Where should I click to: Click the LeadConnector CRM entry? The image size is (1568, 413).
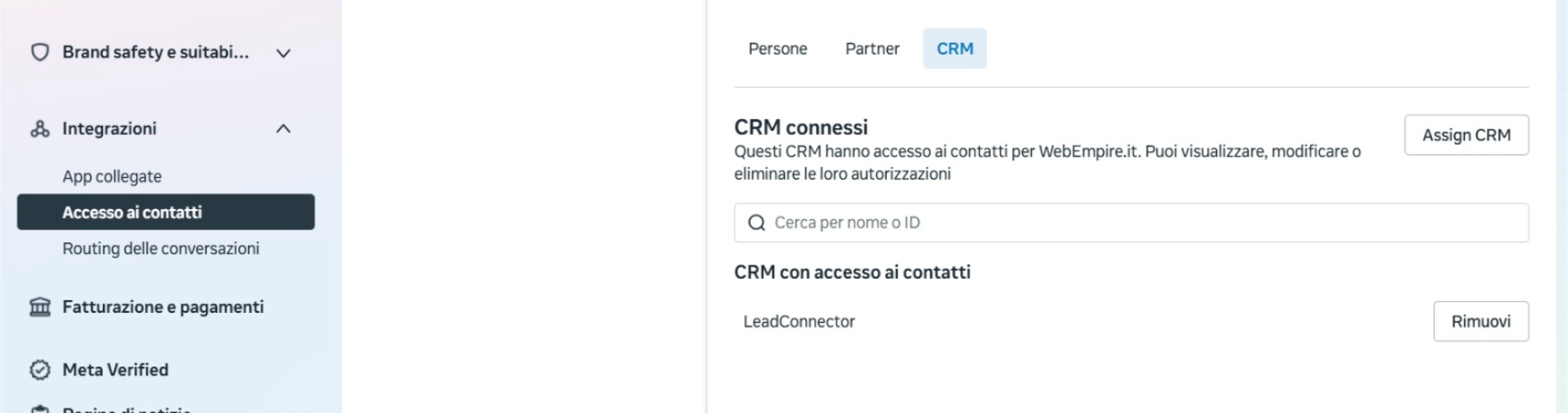point(799,321)
